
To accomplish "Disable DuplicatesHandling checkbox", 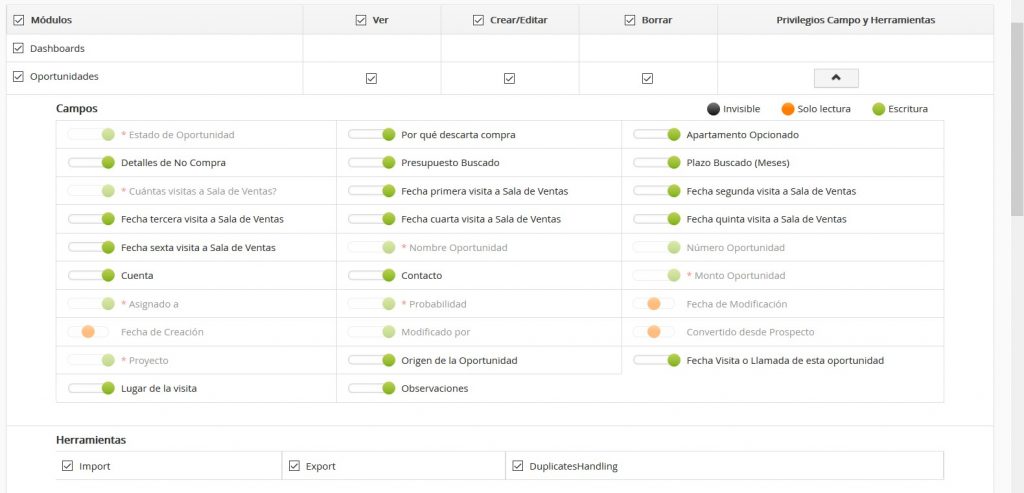I will pyautogui.click(x=518, y=466).
